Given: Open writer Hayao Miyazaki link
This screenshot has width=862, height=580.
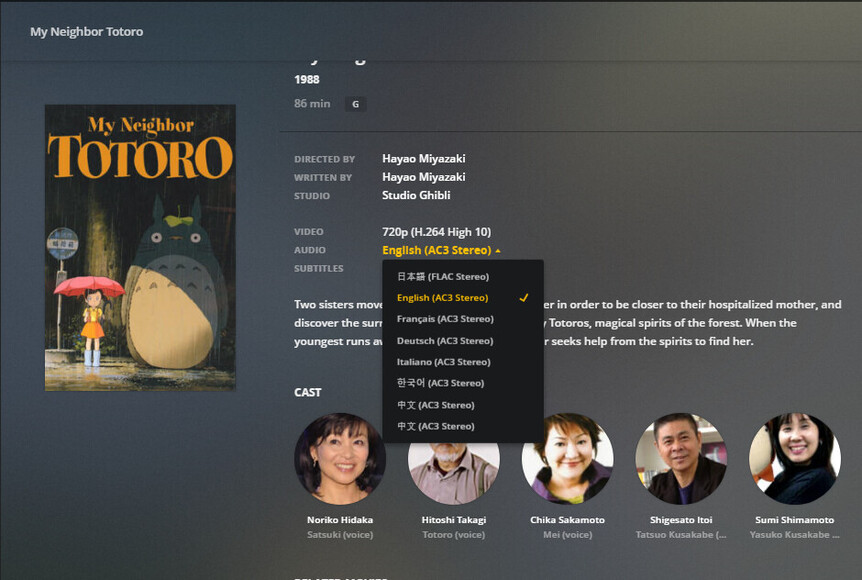Looking at the screenshot, I should coord(423,177).
